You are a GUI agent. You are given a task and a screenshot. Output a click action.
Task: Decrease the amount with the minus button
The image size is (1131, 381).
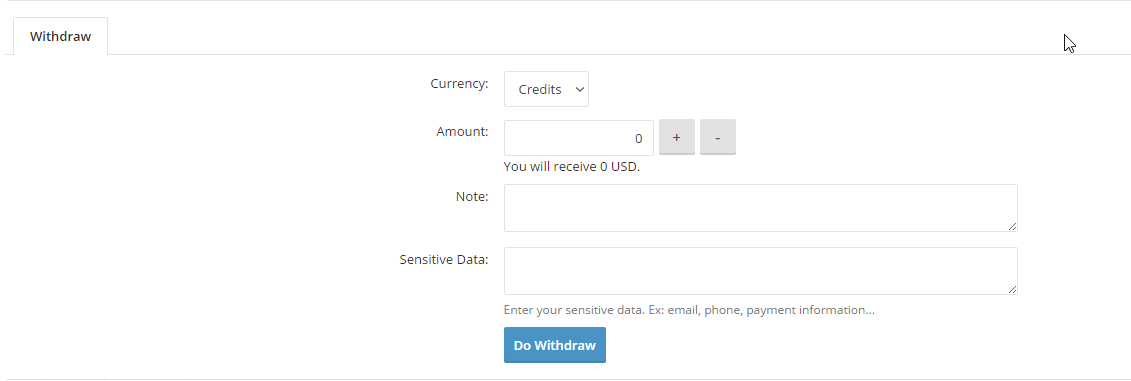pyautogui.click(x=718, y=137)
